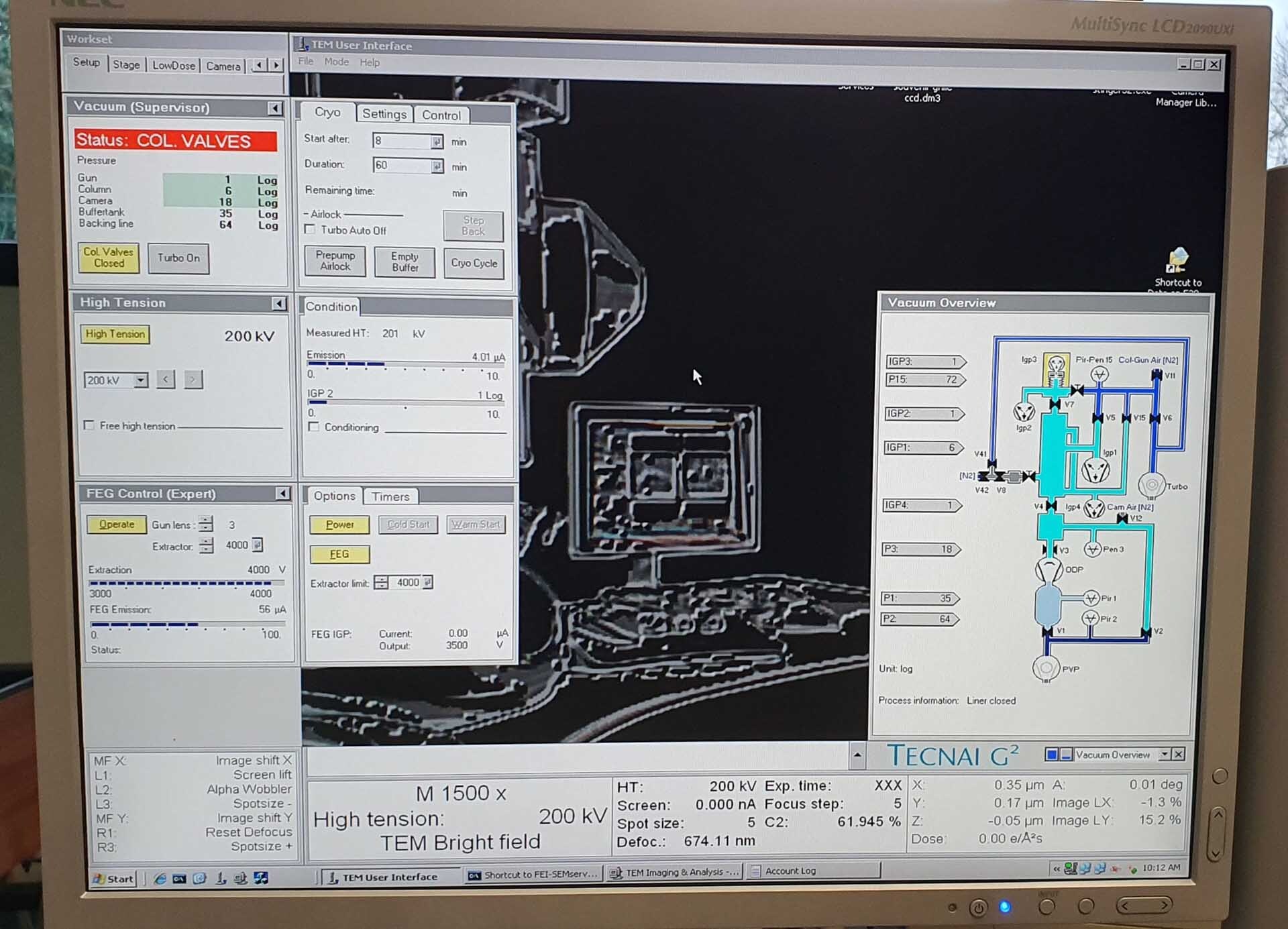
Task: Switch to the Settings tab
Action: pyautogui.click(x=384, y=114)
